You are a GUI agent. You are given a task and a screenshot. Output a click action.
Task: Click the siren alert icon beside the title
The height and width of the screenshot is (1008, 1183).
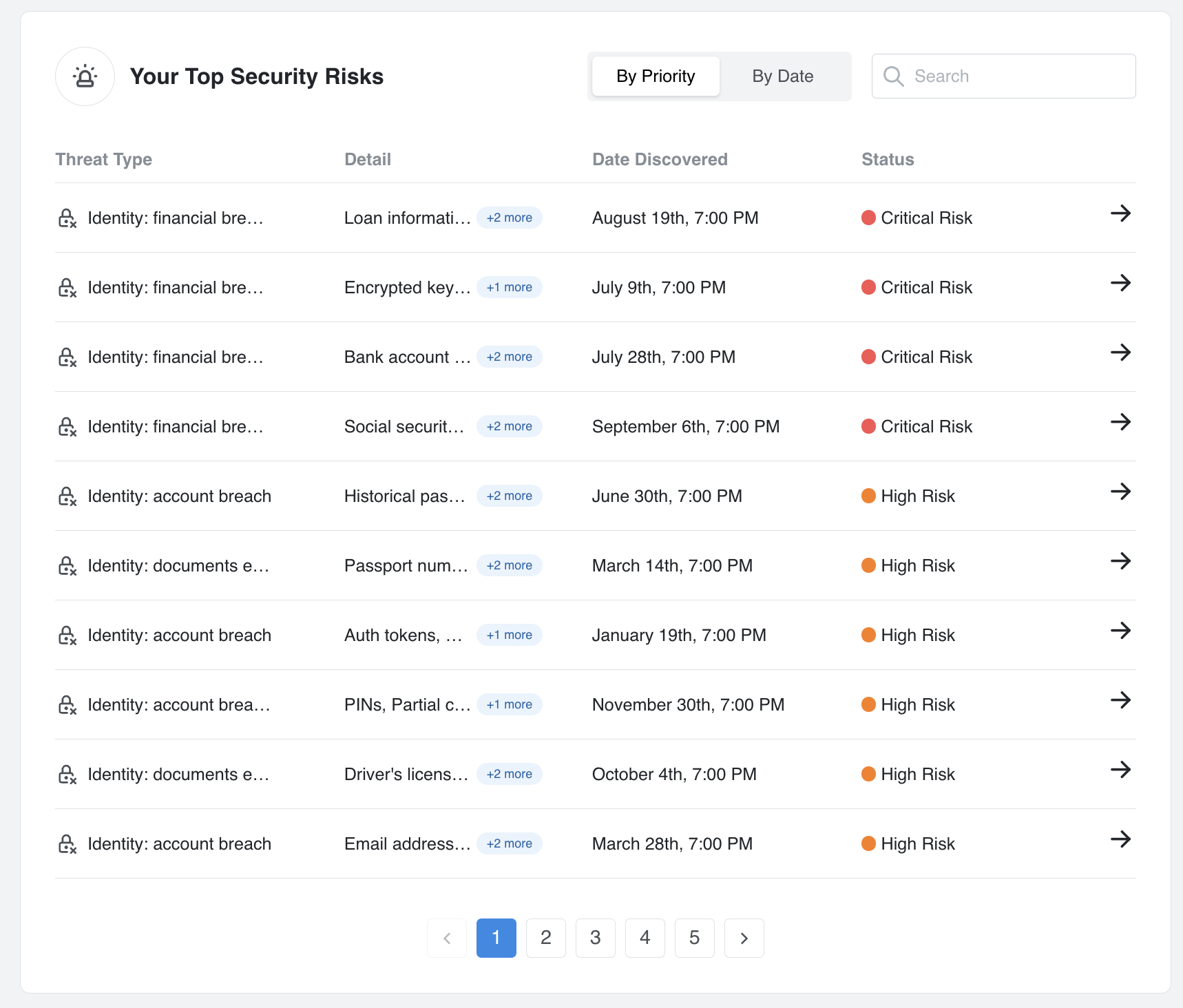click(85, 76)
